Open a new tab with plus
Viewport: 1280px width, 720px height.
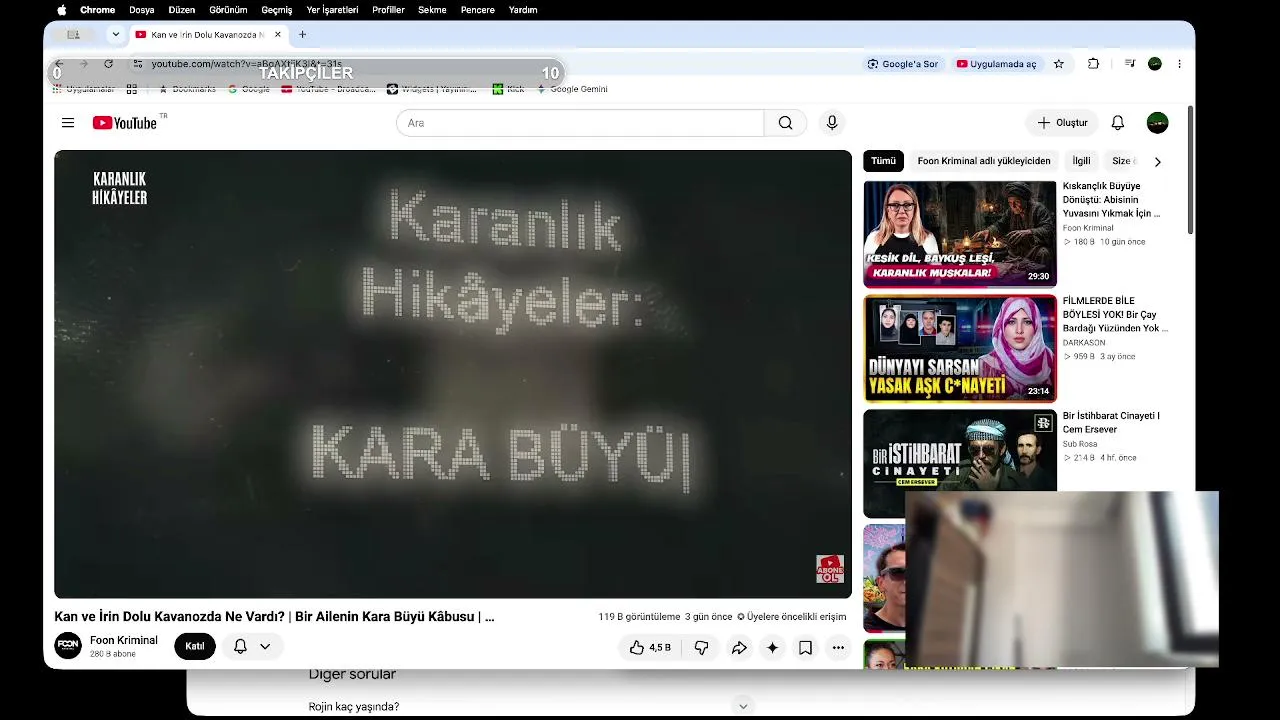tap(302, 35)
